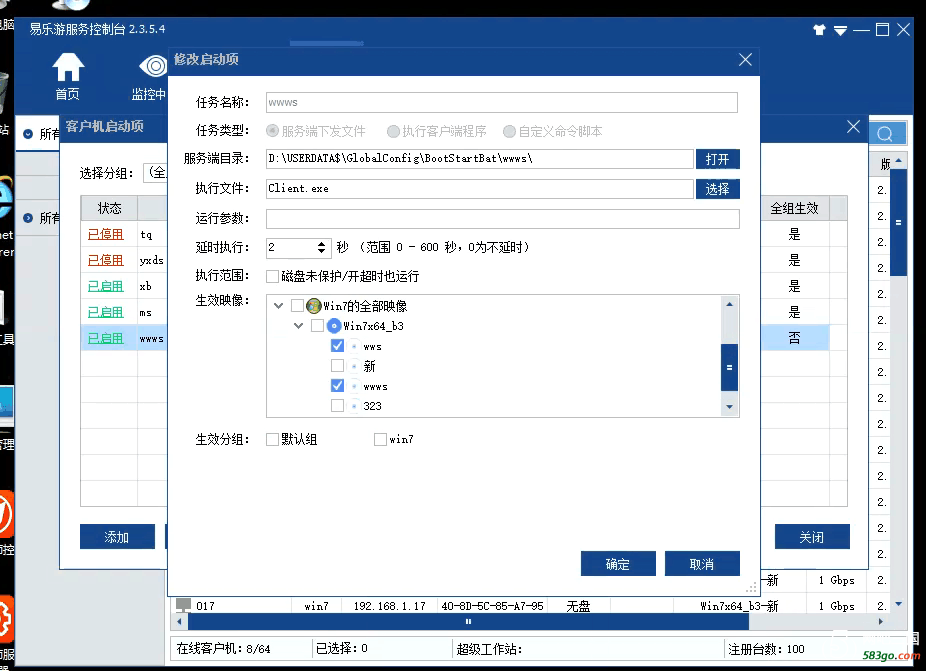Screen dimensions: 926x671
Task: Click the client 017 computer icon
Action: 183,605
